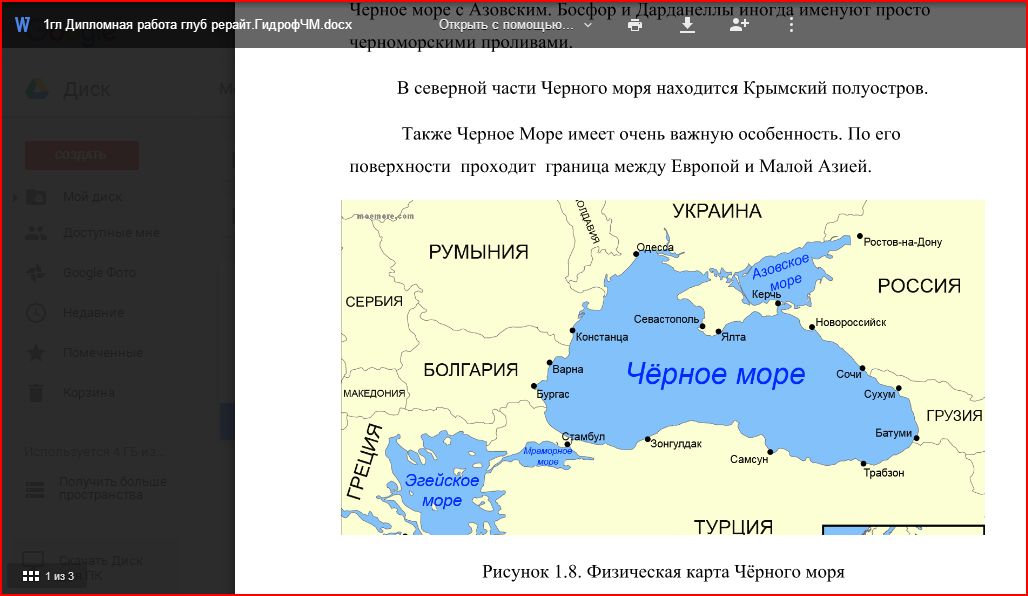The width and height of the screenshot is (1028, 596).
Task: Open sharing with the add-person icon
Action: (x=739, y=24)
